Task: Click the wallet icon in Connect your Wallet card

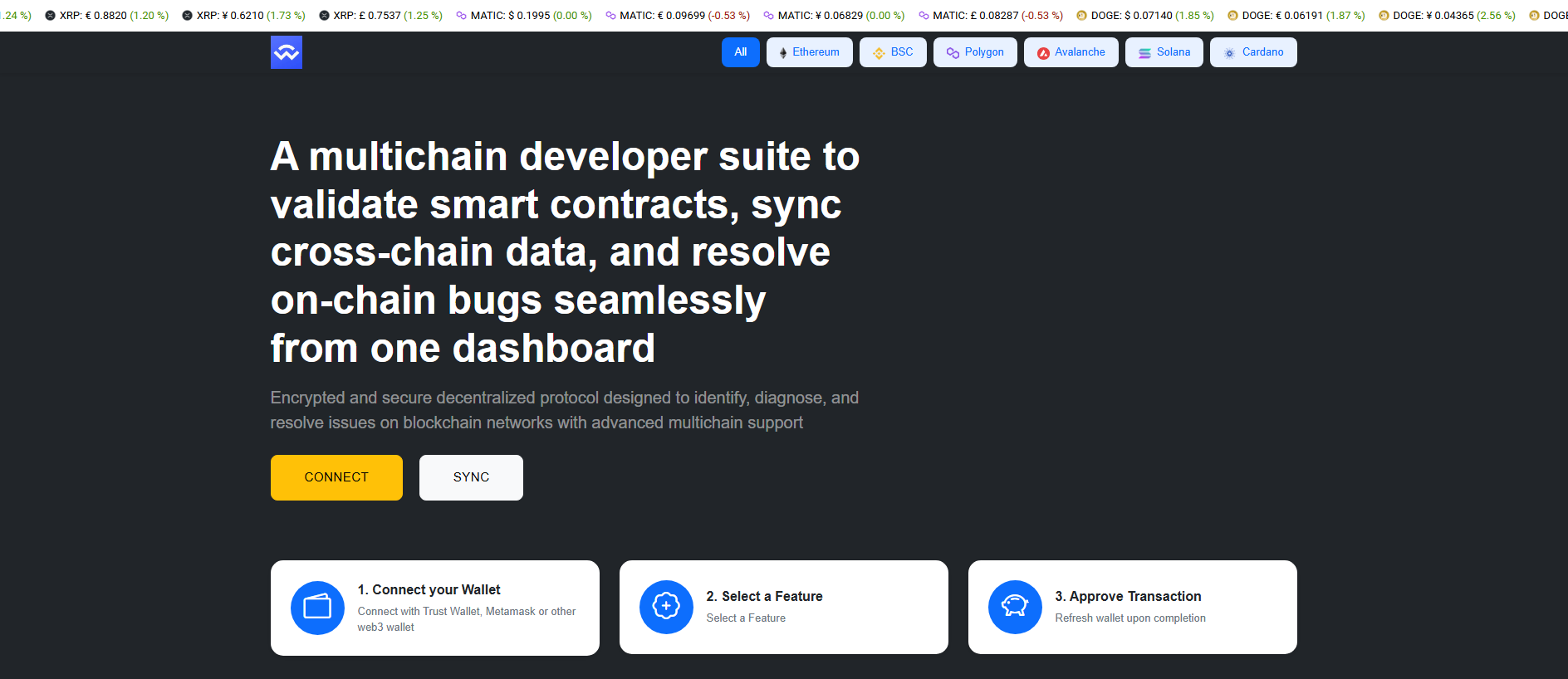Action: coord(317,608)
